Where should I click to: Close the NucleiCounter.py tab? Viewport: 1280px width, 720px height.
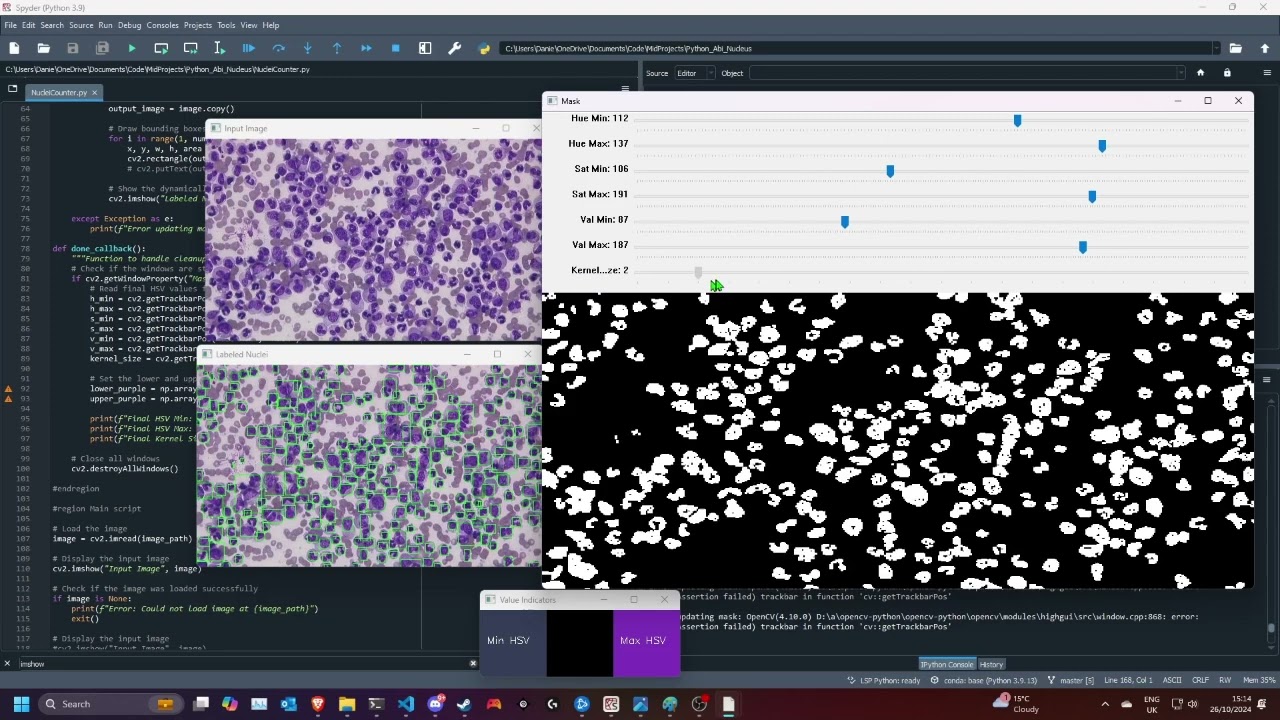click(94, 93)
